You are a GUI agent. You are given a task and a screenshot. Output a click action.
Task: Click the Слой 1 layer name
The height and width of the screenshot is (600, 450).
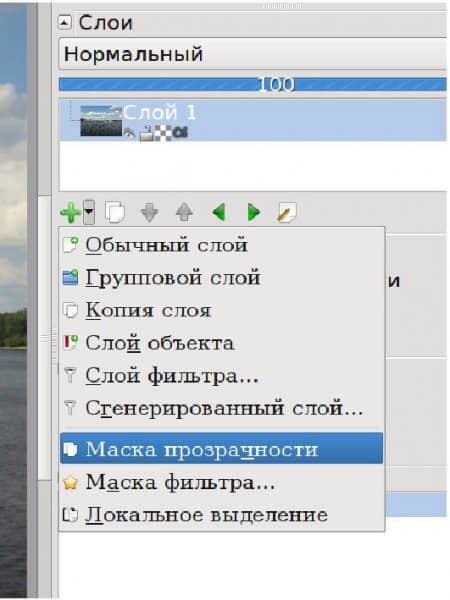159,112
